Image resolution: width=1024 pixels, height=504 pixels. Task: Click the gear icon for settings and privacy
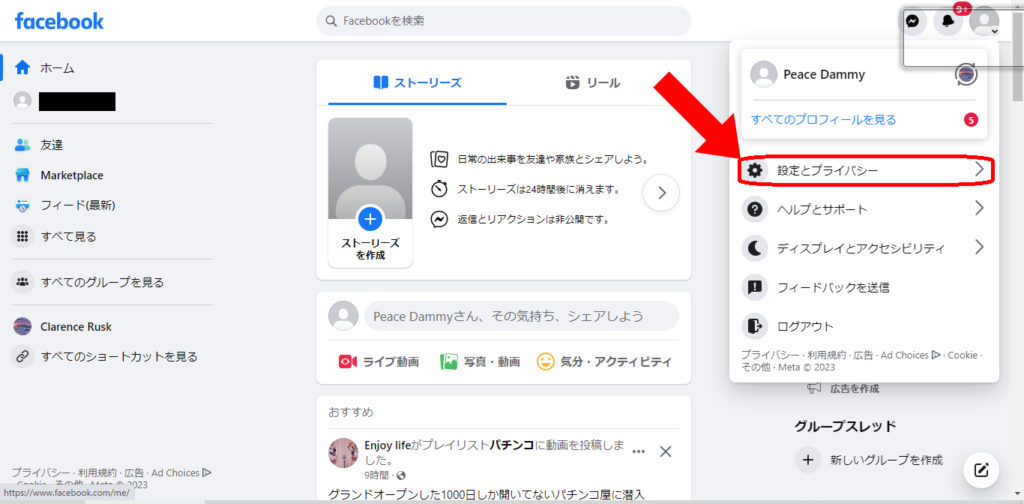click(x=755, y=170)
